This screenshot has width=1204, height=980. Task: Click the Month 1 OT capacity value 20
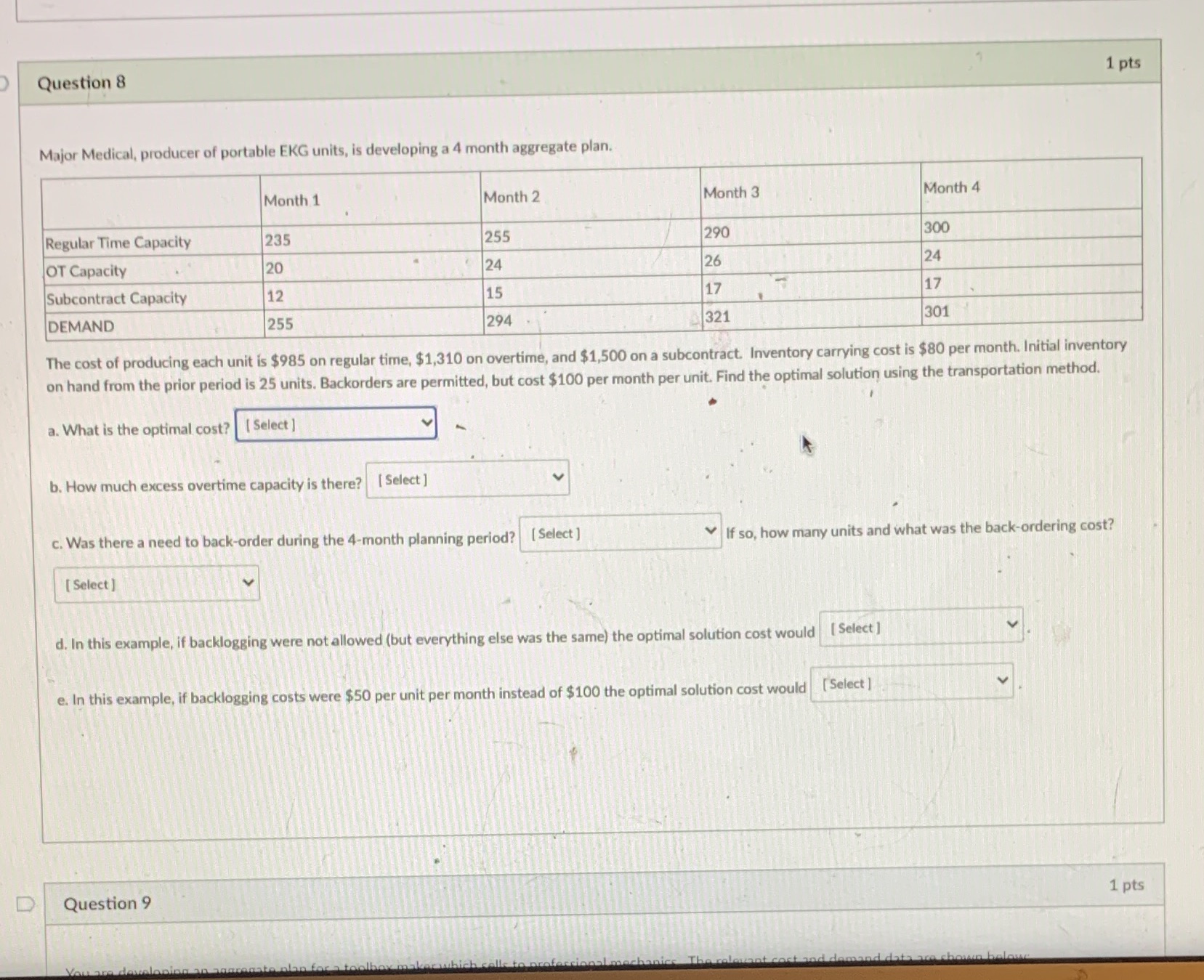[x=274, y=268]
